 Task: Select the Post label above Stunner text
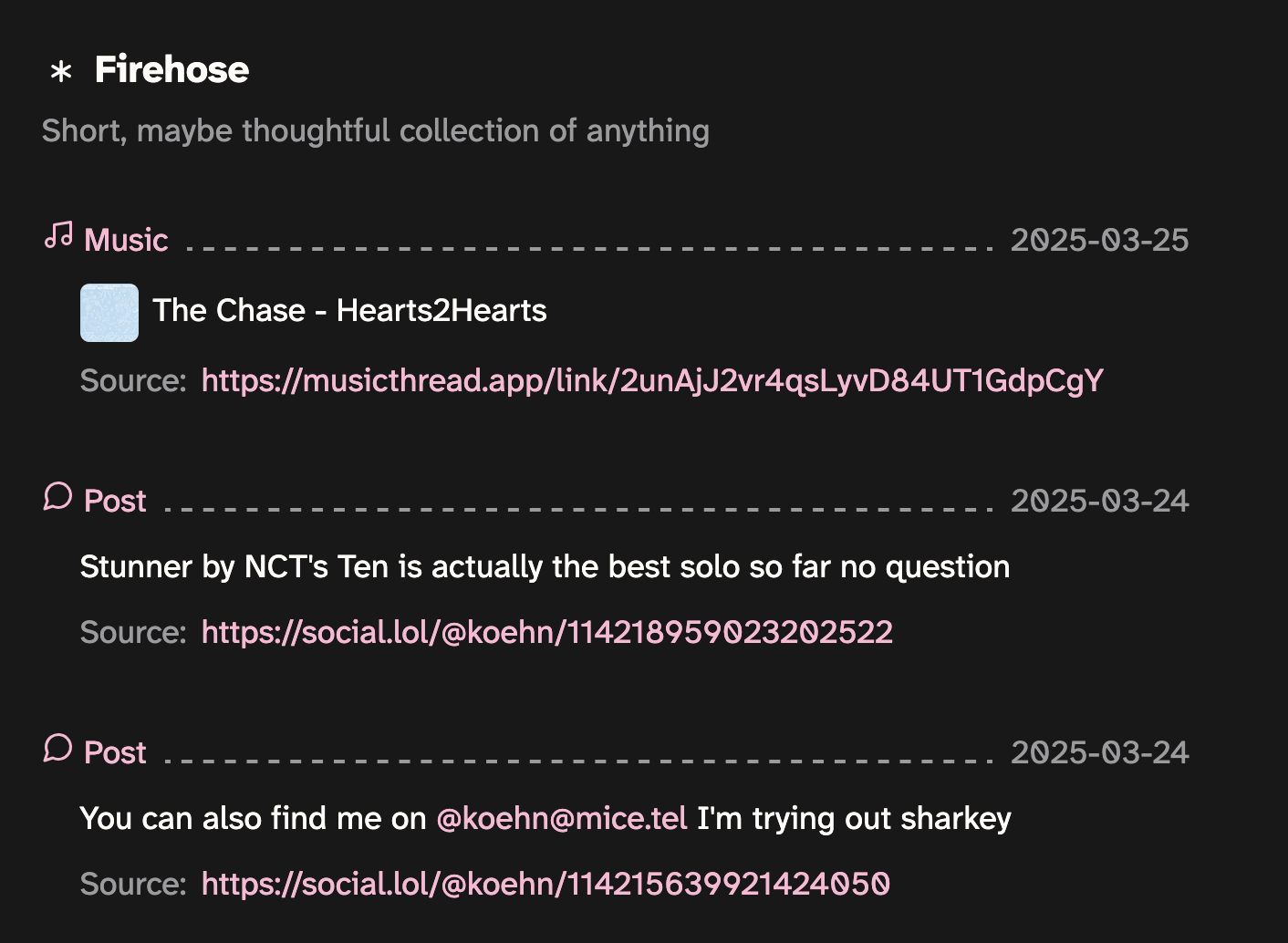[115, 501]
